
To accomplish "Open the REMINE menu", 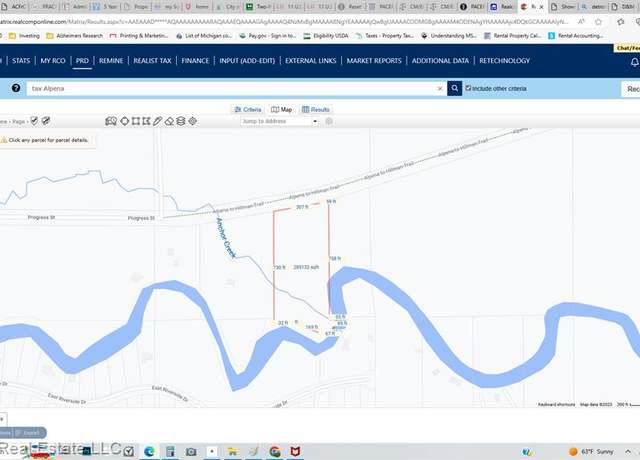I will click(x=111, y=61).
